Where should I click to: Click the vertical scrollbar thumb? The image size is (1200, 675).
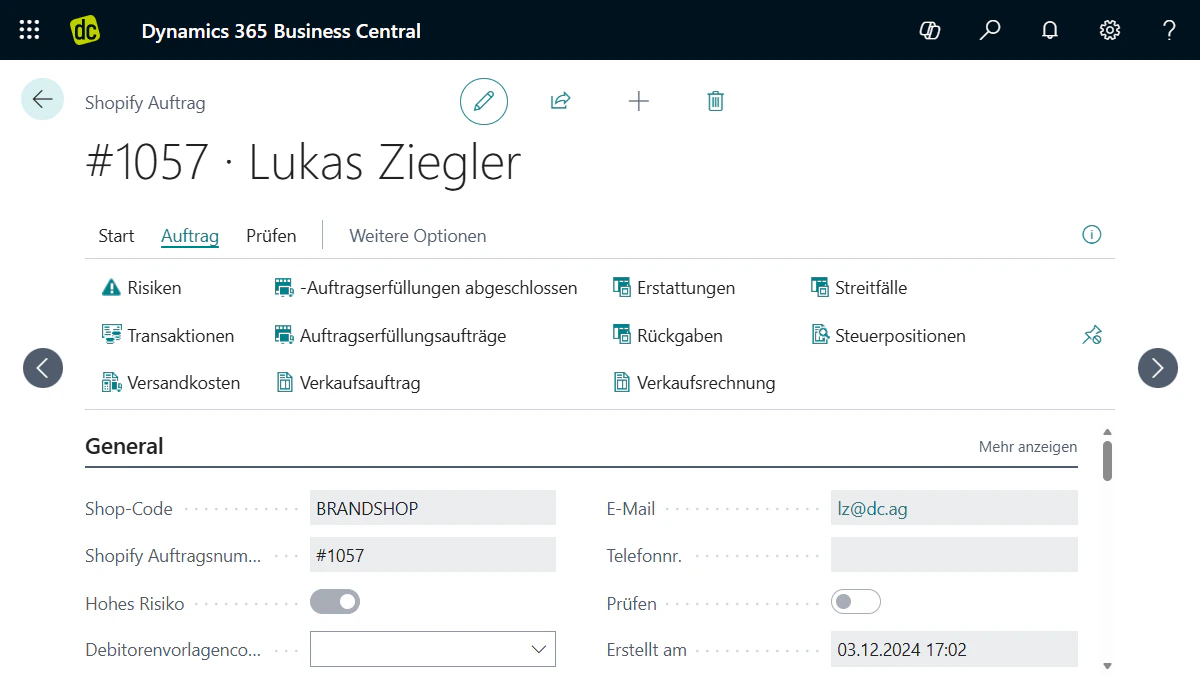1107,460
